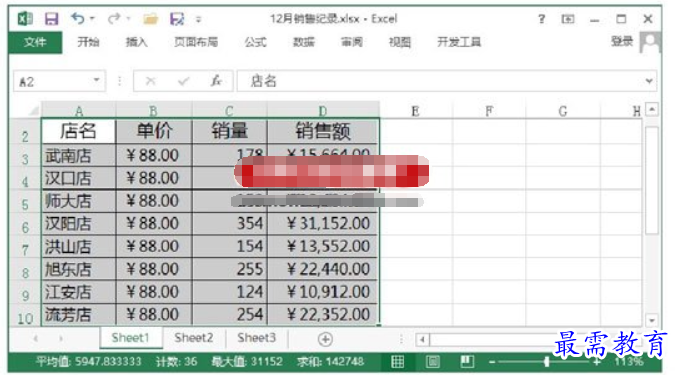
Task: Select the cell 流芳店
Action: tap(79, 315)
